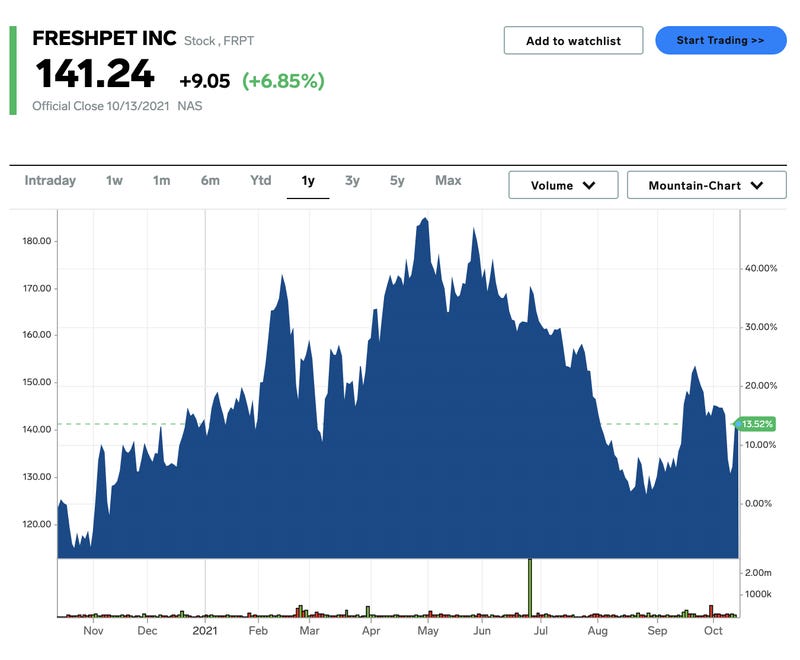
Task: Switch chart to Intraday range
Action: coord(50,181)
